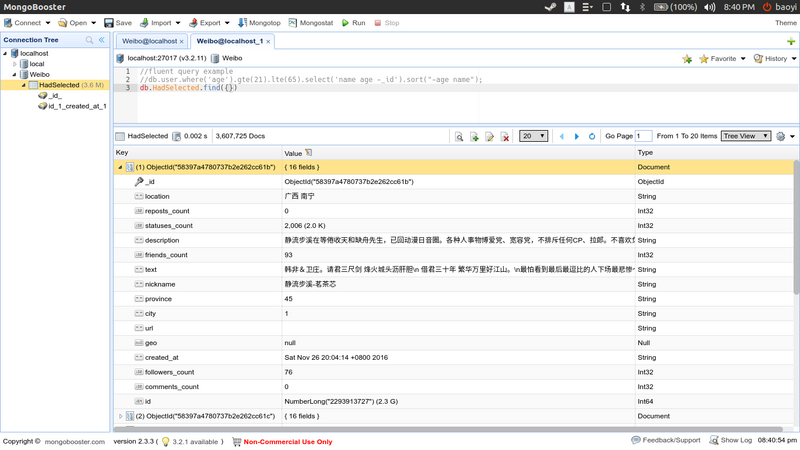Image resolution: width=800 pixels, height=450 pixels.
Task: Click the add document icon
Action: coord(474,137)
